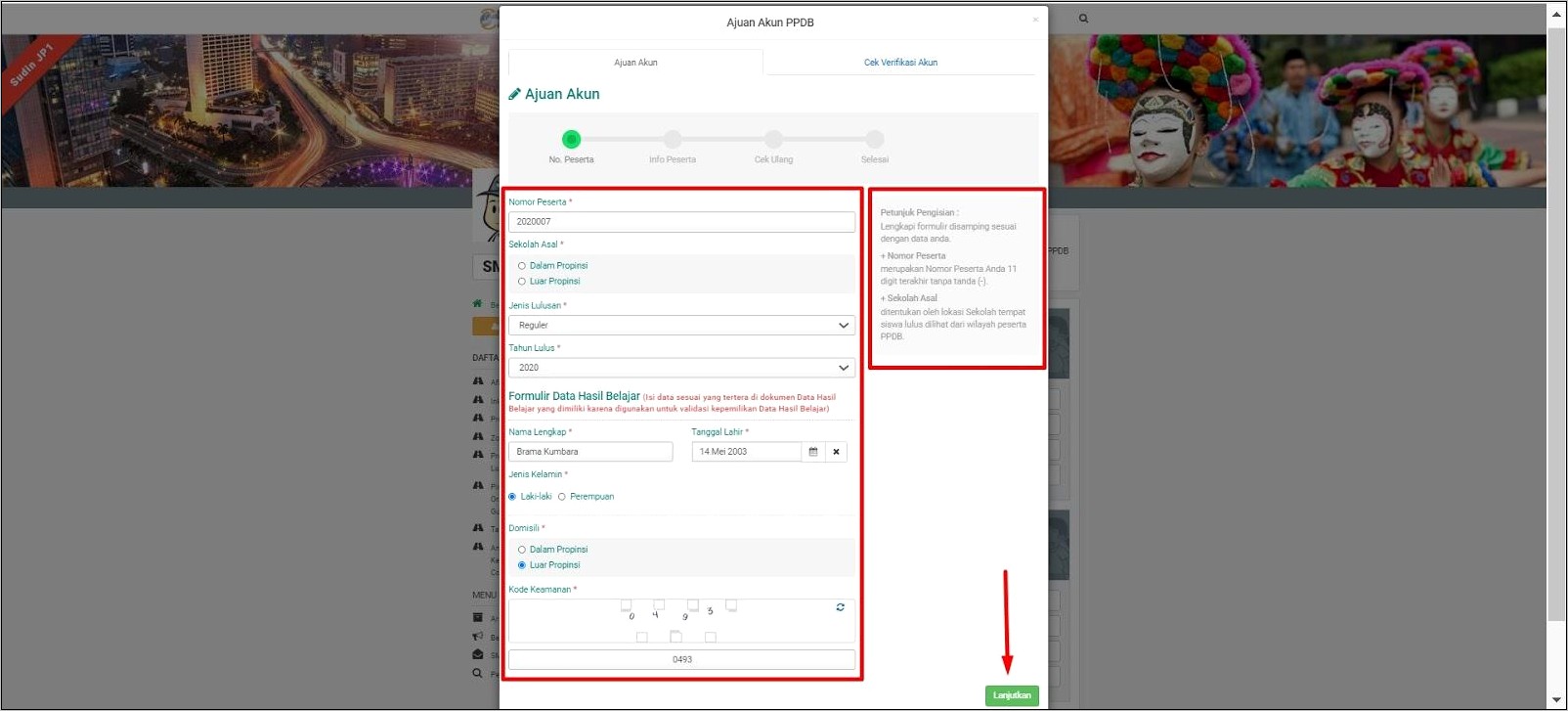The width and height of the screenshot is (1568, 711).
Task: Switch to the Cek Verifikasi Akun tab
Action: pos(900,63)
